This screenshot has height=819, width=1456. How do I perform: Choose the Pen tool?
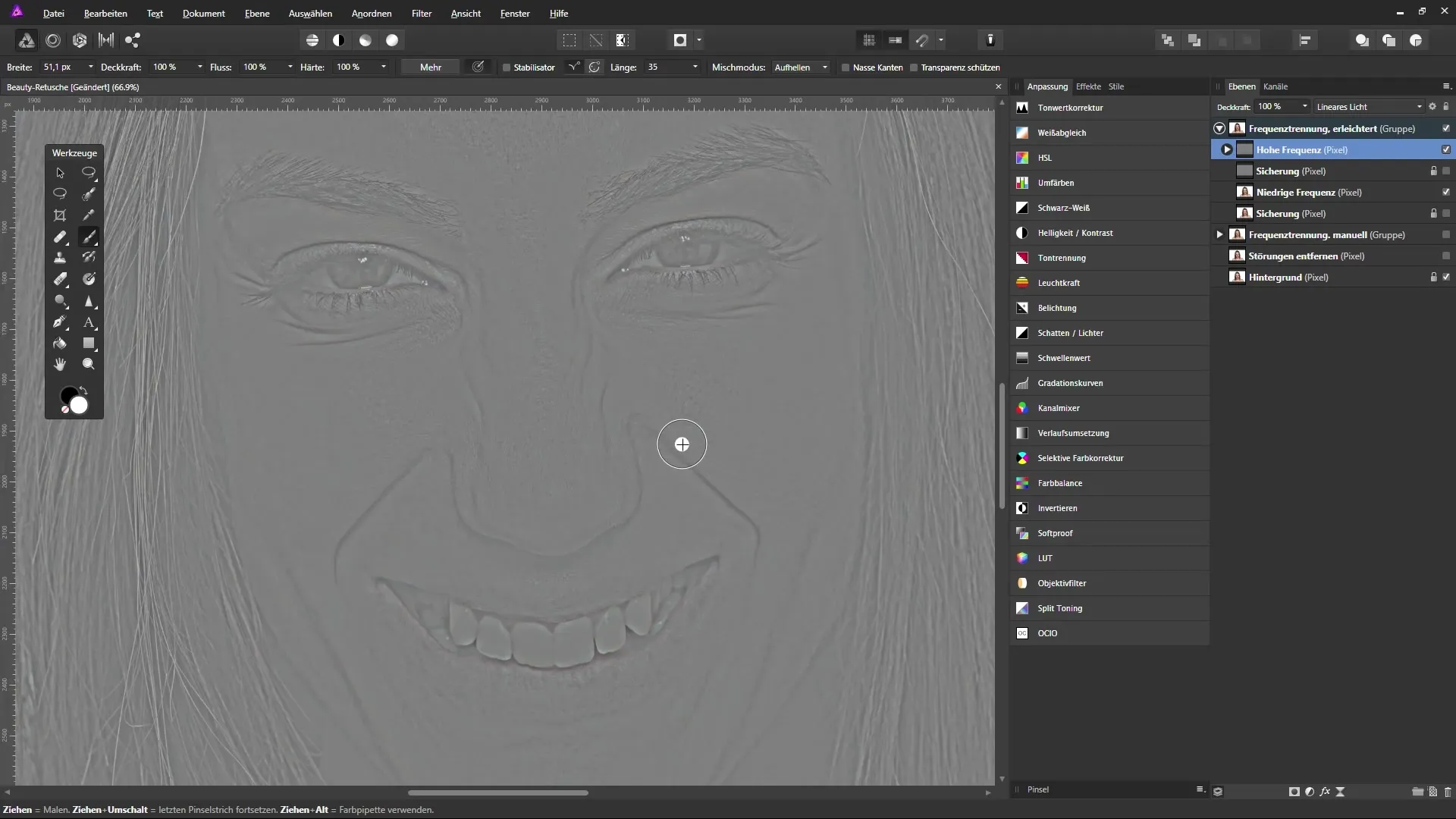pyautogui.click(x=60, y=322)
